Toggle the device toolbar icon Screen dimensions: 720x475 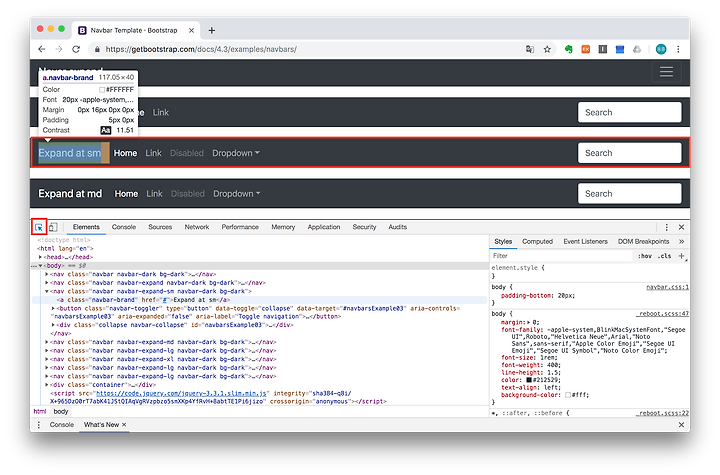pyautogui.click(x=53, y=227)
